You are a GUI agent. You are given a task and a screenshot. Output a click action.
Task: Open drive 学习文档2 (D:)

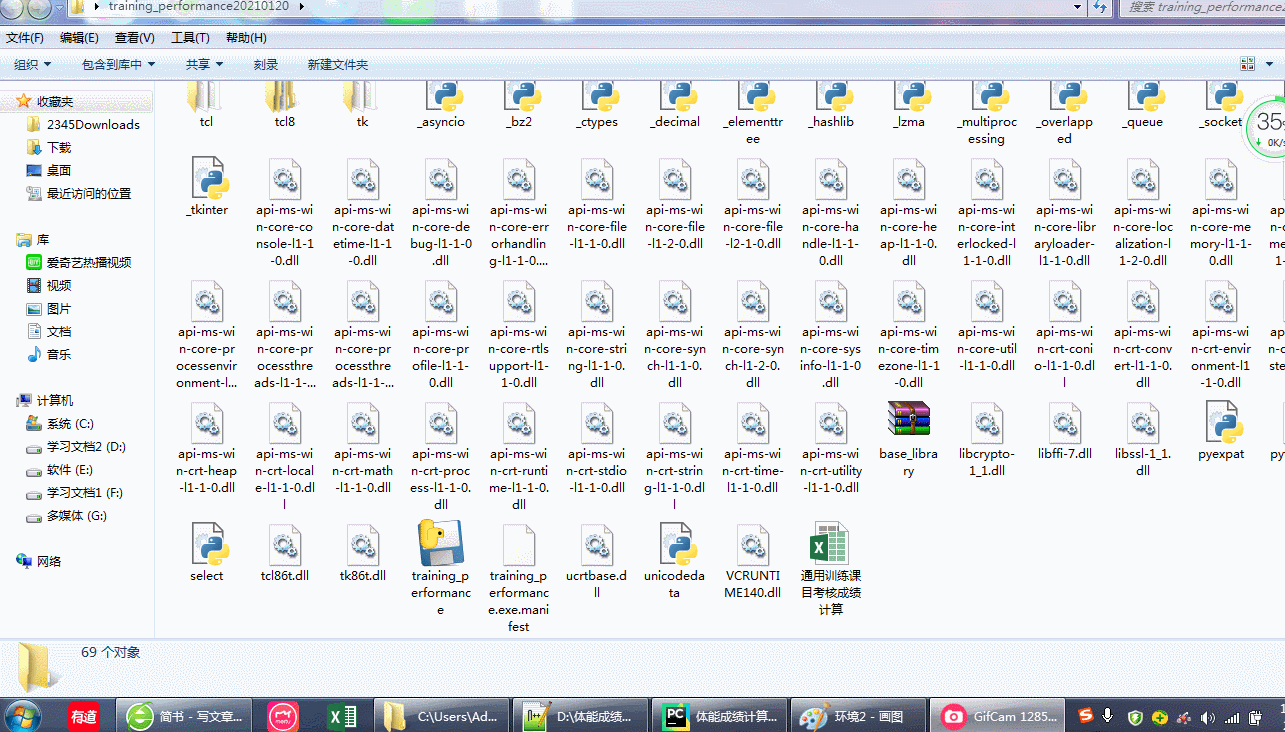[x=86, y=447]
